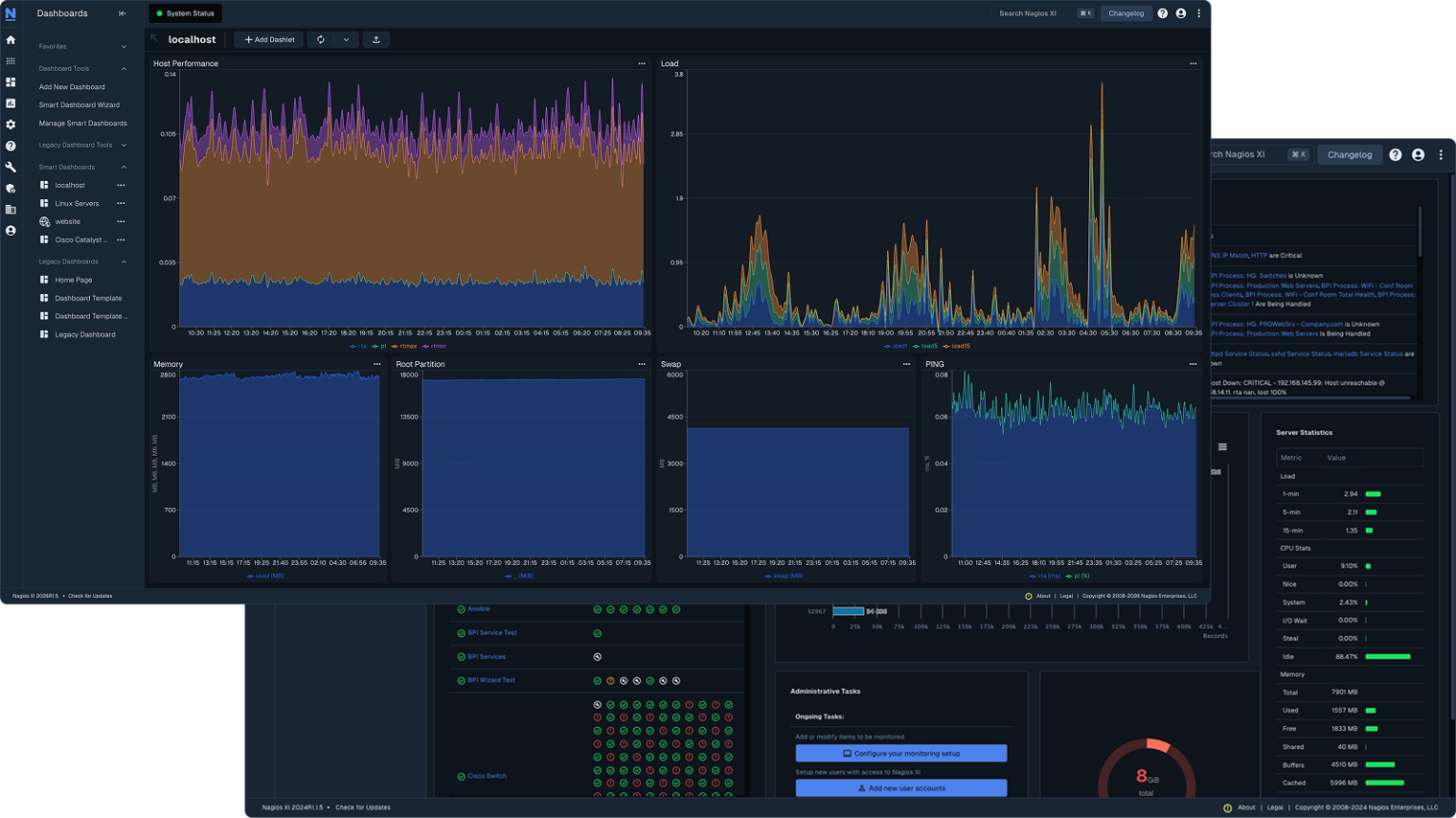Click the Nagios N logo in front window

pyautogui.click(x=10, y=14)
